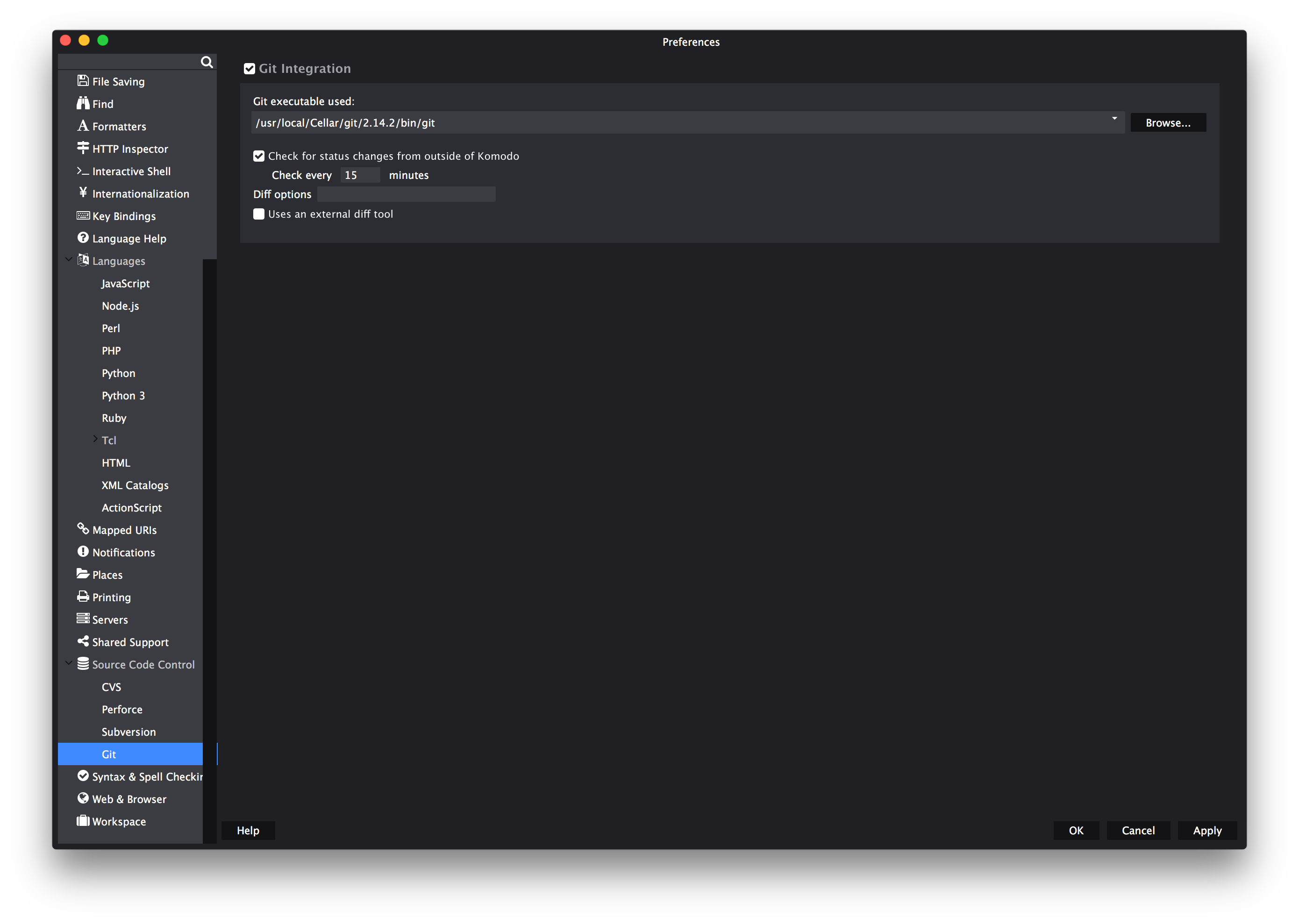Click the preferences search filter field
The height and width of the screenshot is (924, 1299).
coord(129,62)
